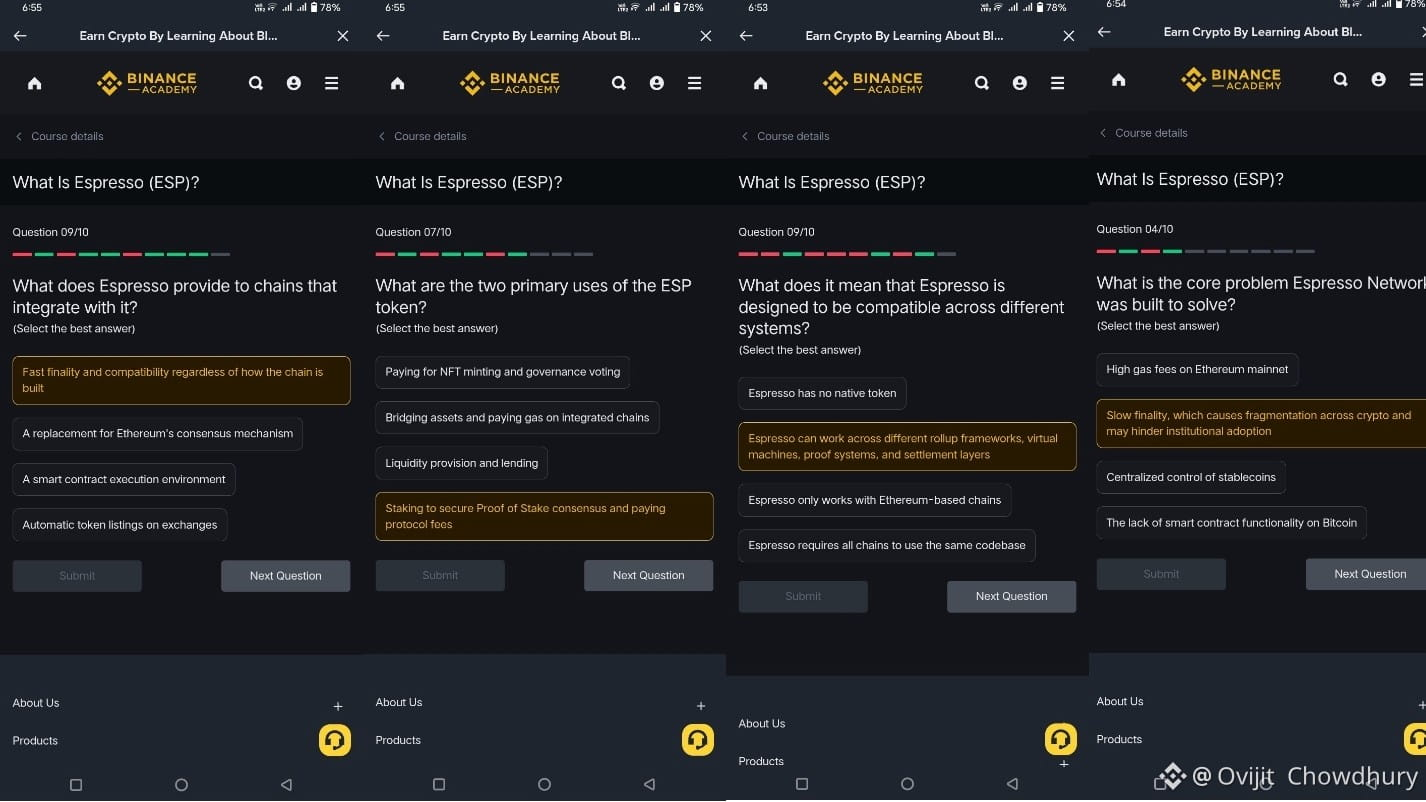
Task: Open search on "provide to chains" question screen
Action: [256, 83]
